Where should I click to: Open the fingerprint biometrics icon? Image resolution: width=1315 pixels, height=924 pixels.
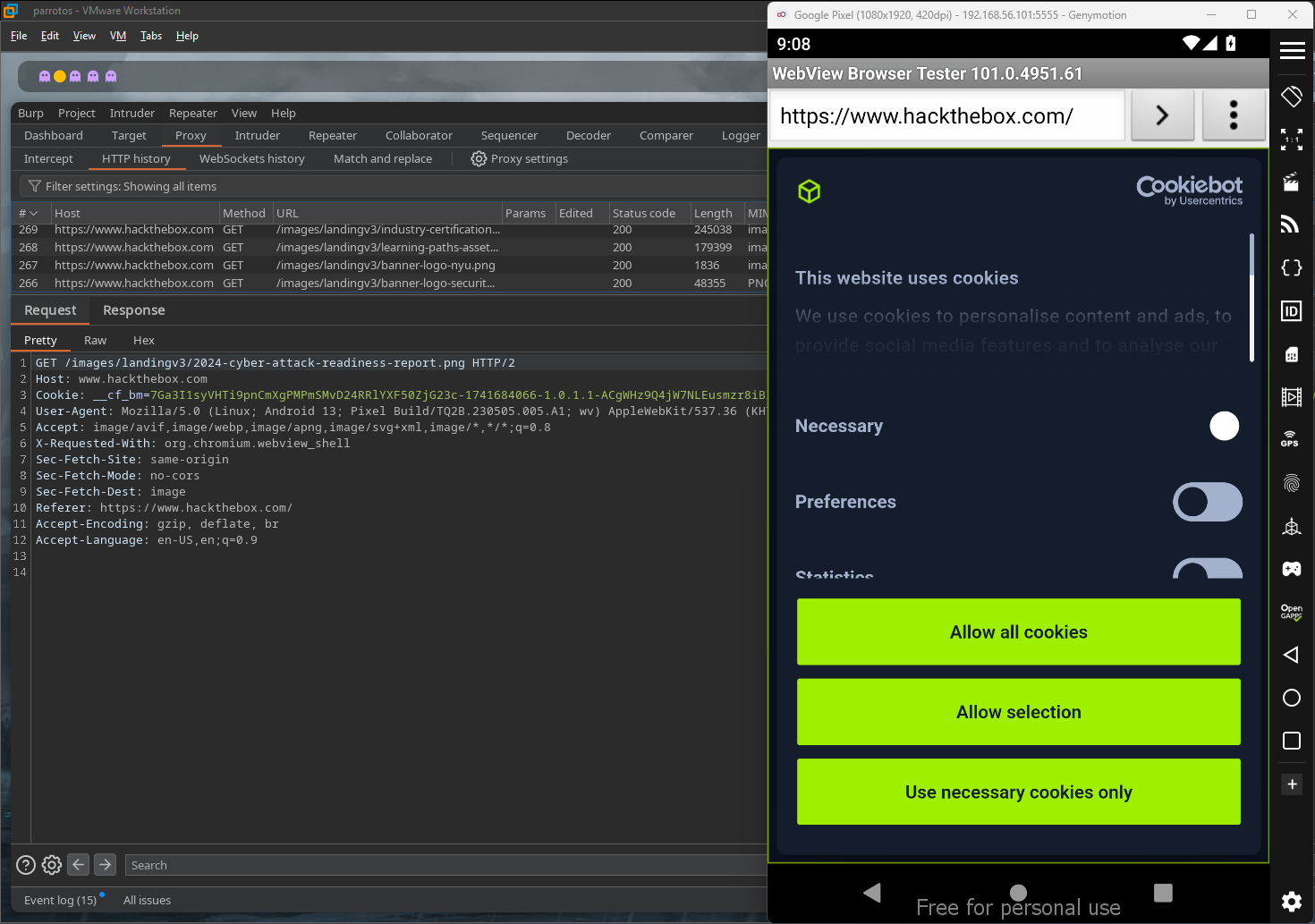[1292, 483]
